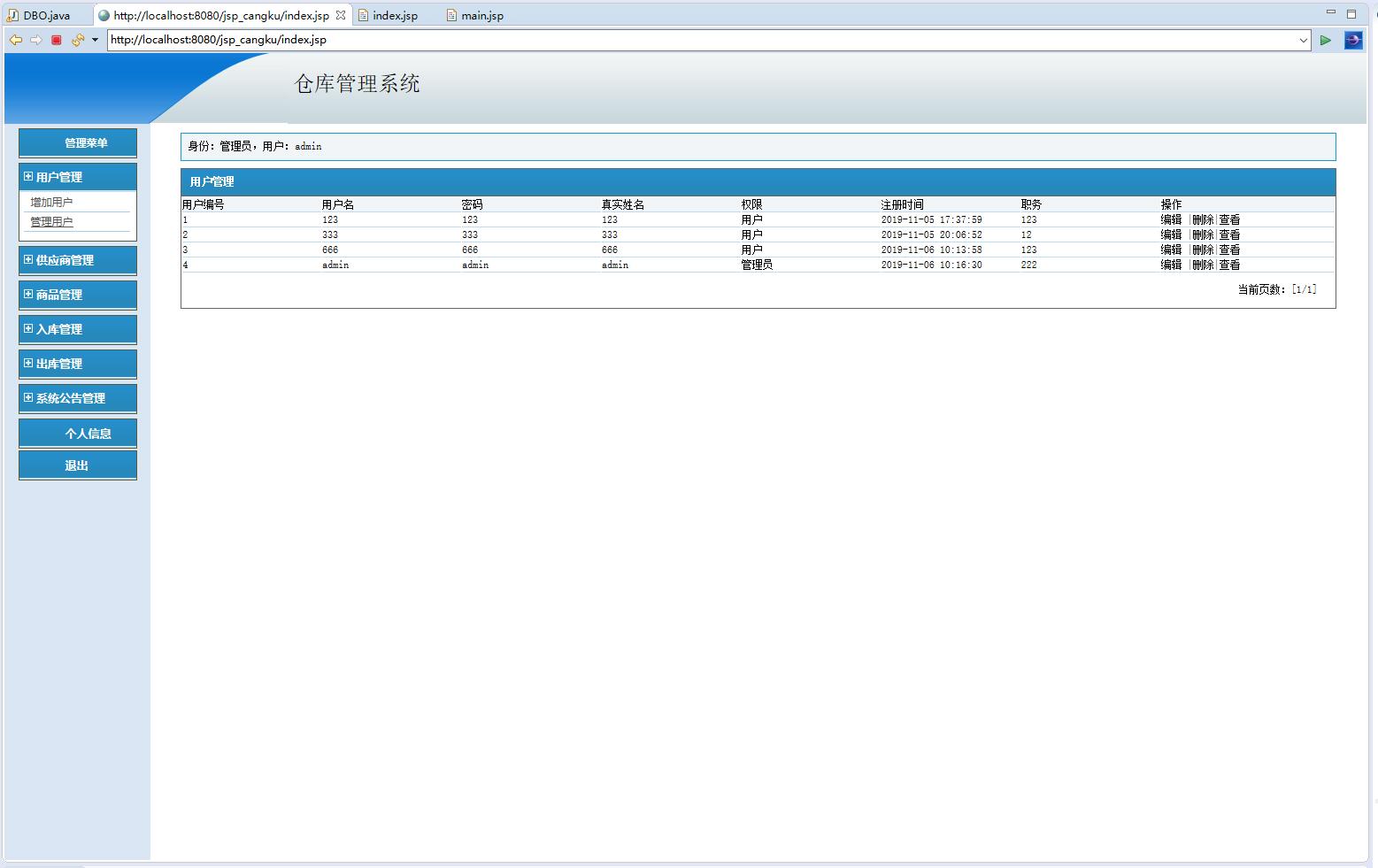Viewport: 1378px width, 868px height.
Task: Click the browser back arrow icon
Action: click(15, 40)
